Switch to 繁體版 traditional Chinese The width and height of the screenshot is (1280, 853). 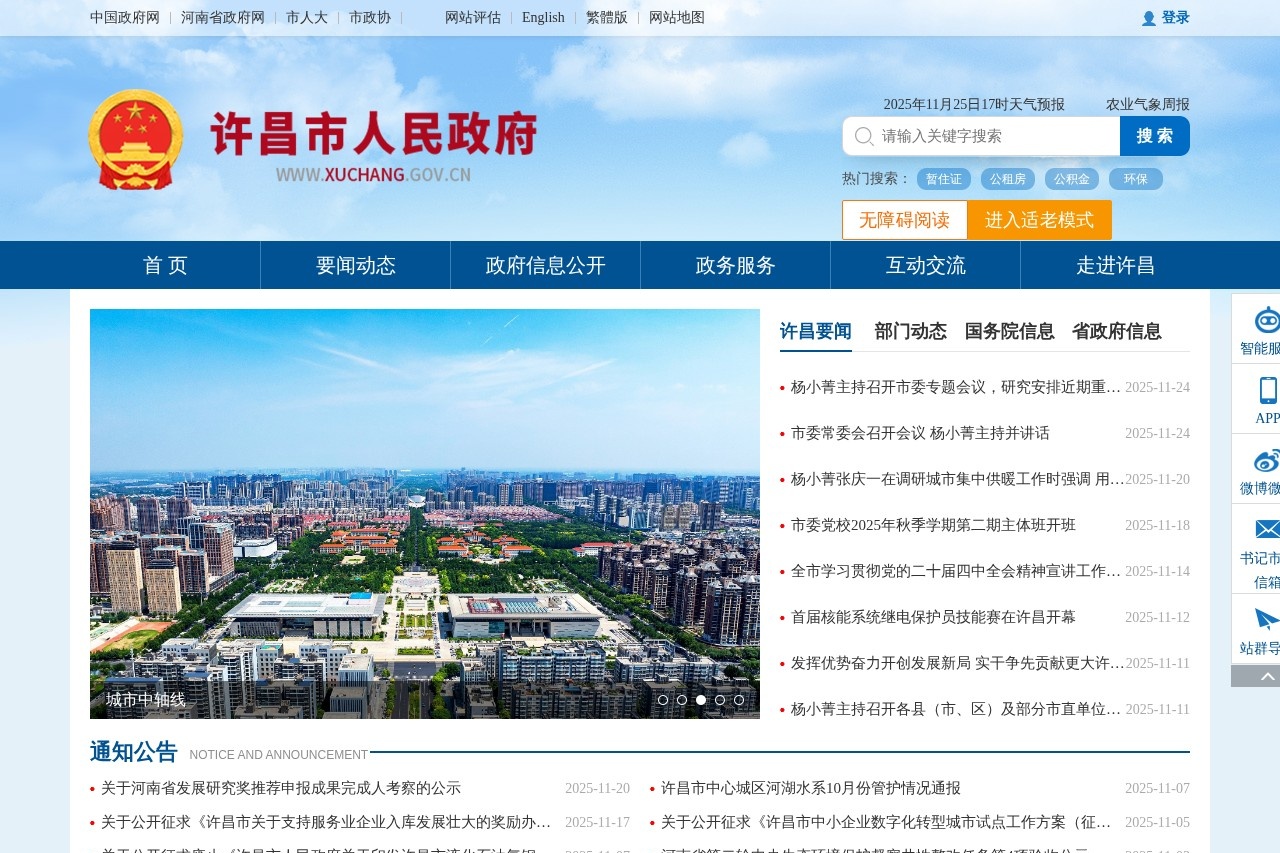(x=607, y=17)
